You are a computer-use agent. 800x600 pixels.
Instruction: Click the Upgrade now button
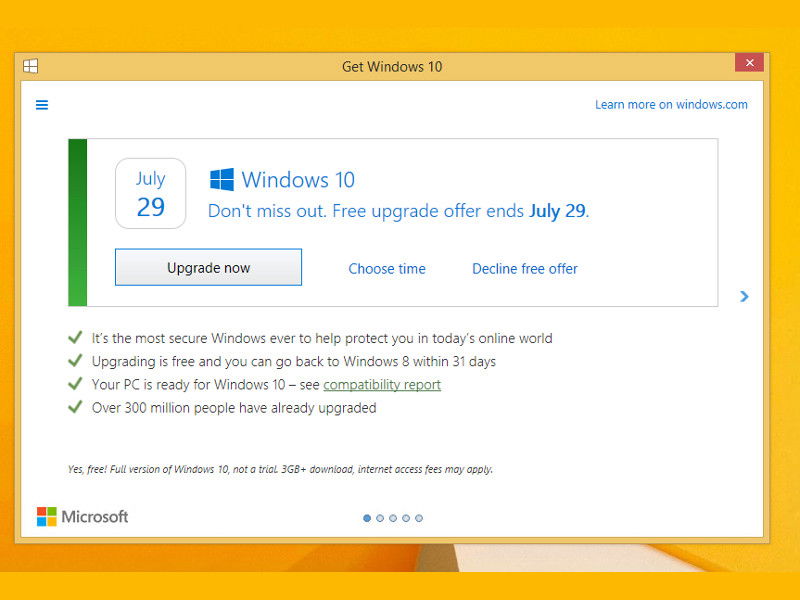point(208,267)
